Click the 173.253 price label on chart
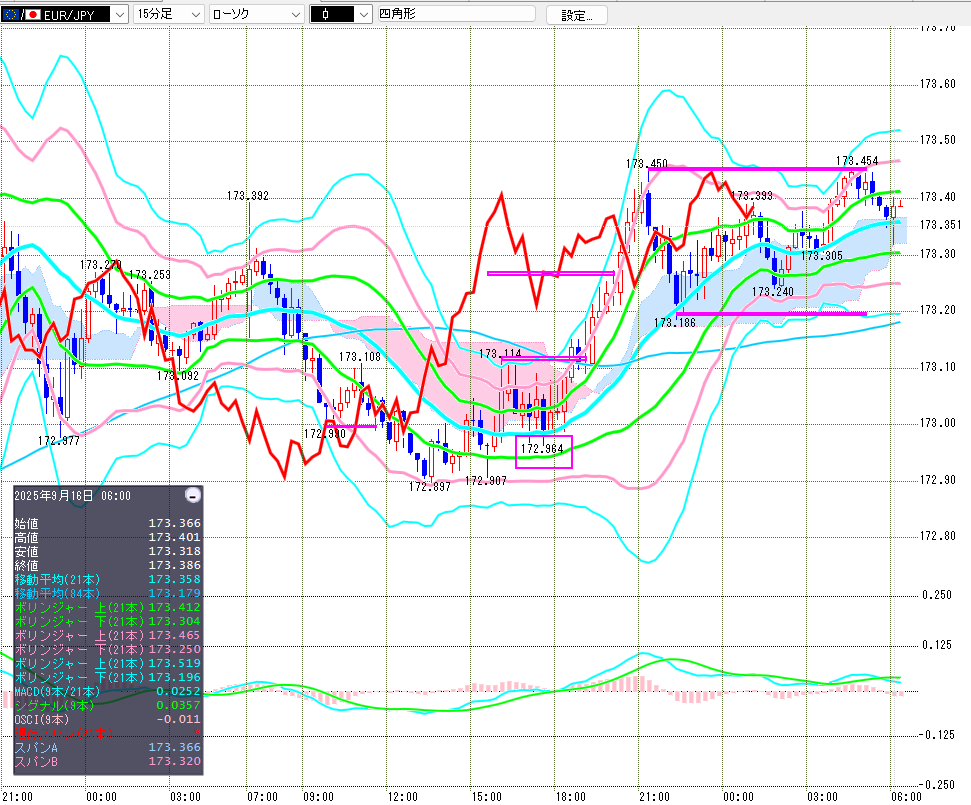The height and width of the screenshot is (805, 971). [x=150, y=274]
